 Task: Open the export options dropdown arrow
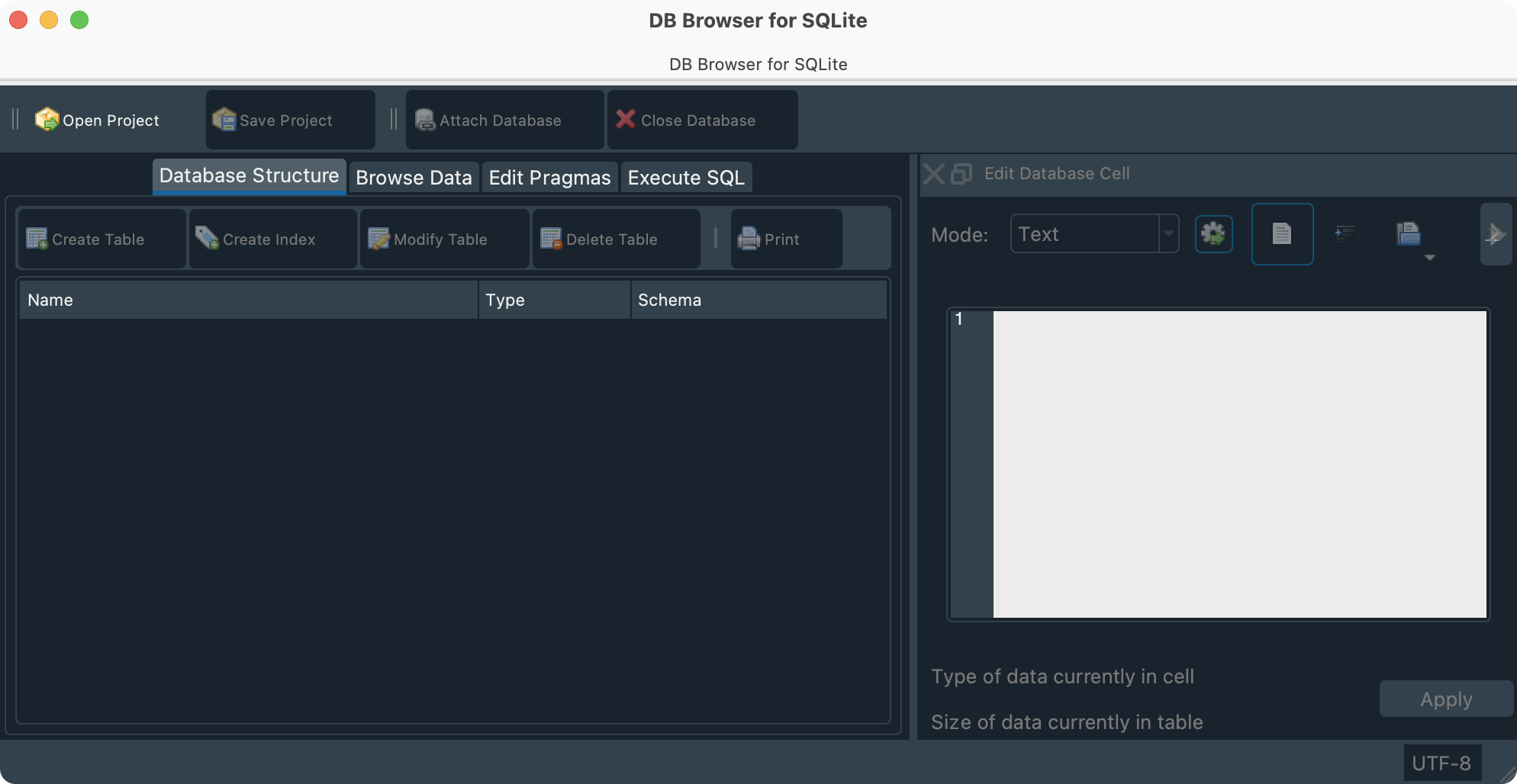[x=1430, y=258]
